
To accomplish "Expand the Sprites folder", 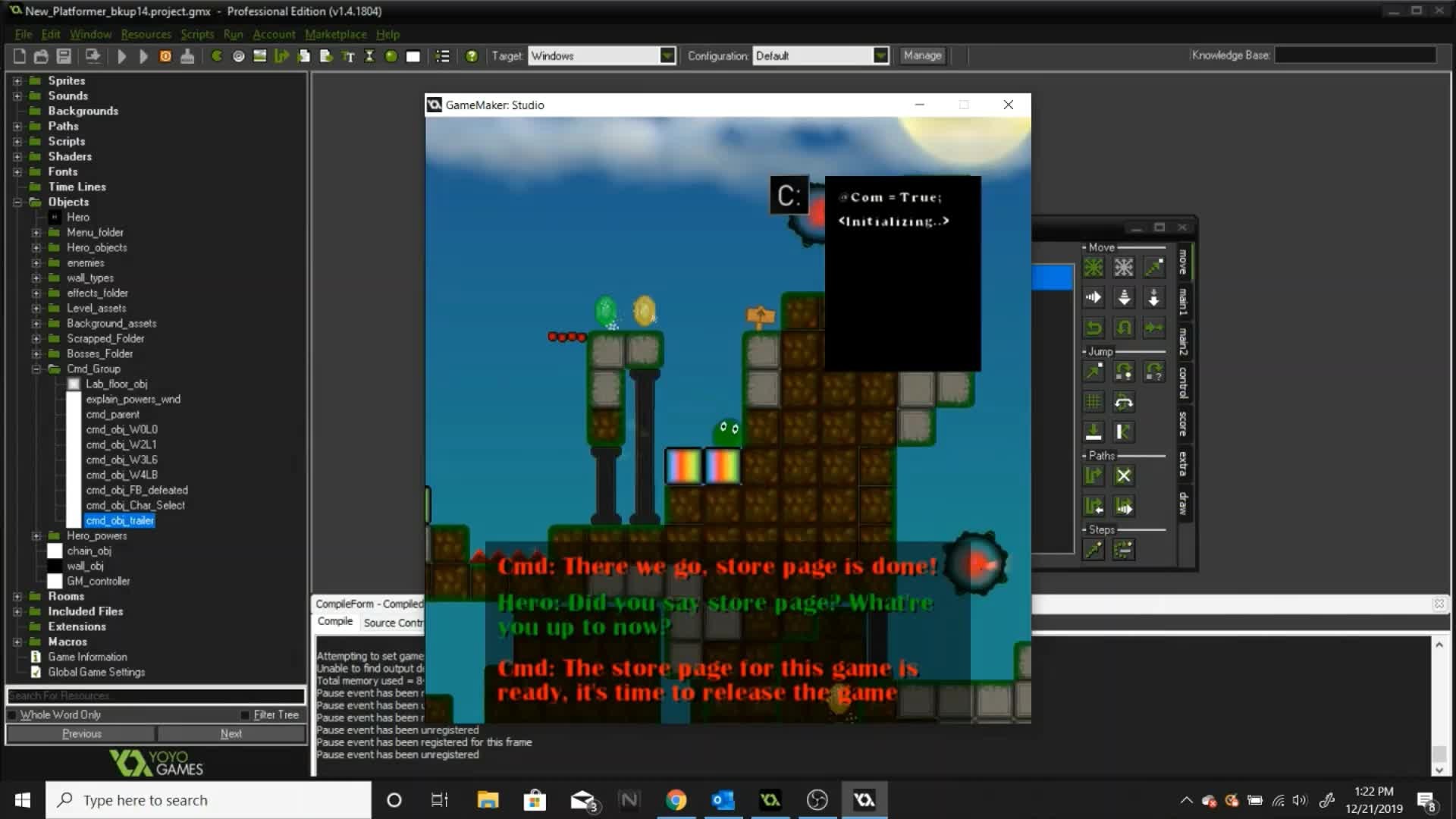I will click(17, 80).
